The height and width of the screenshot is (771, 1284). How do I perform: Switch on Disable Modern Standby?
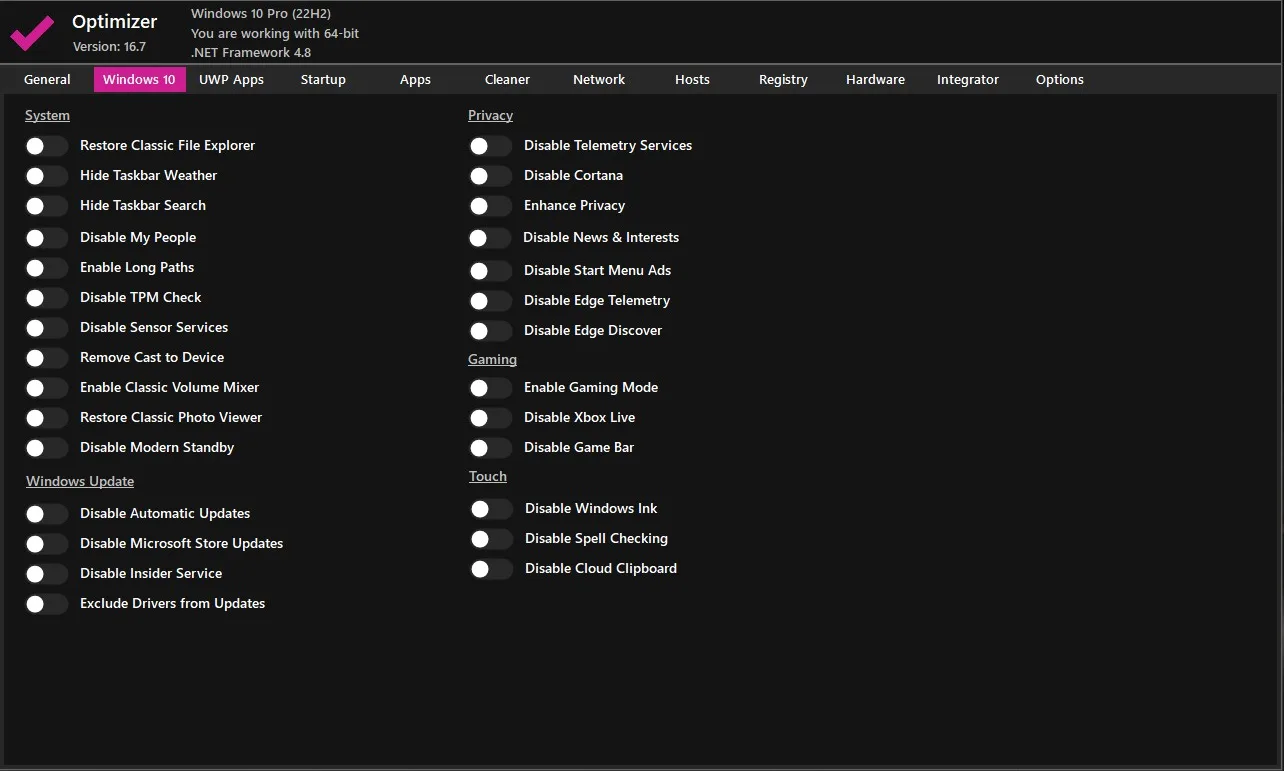46,448
